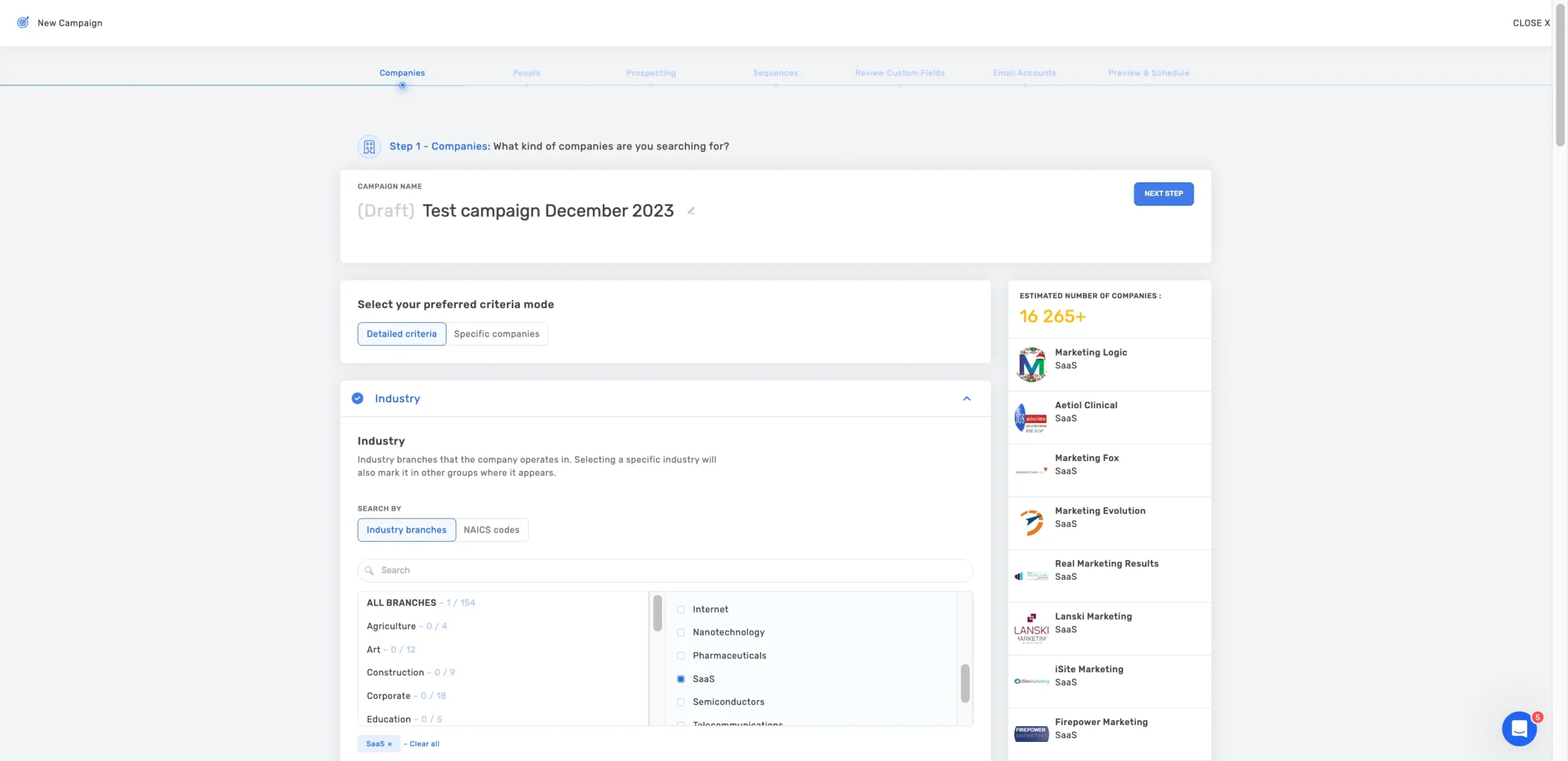
Task: Expand the Corporate branch category
Action: [388, 696]
